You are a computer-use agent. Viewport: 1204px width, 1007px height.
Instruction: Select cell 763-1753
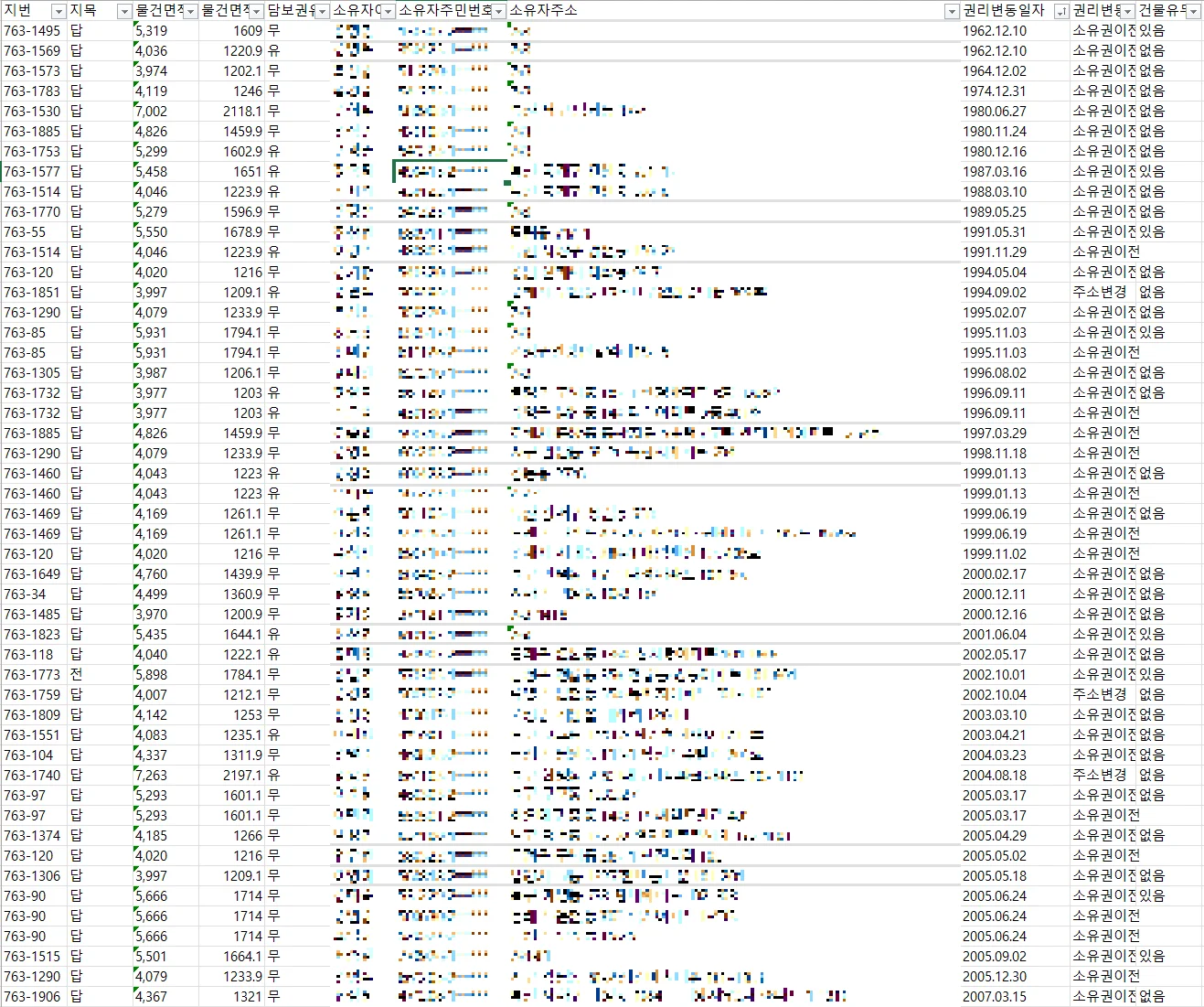coord(32,152)
